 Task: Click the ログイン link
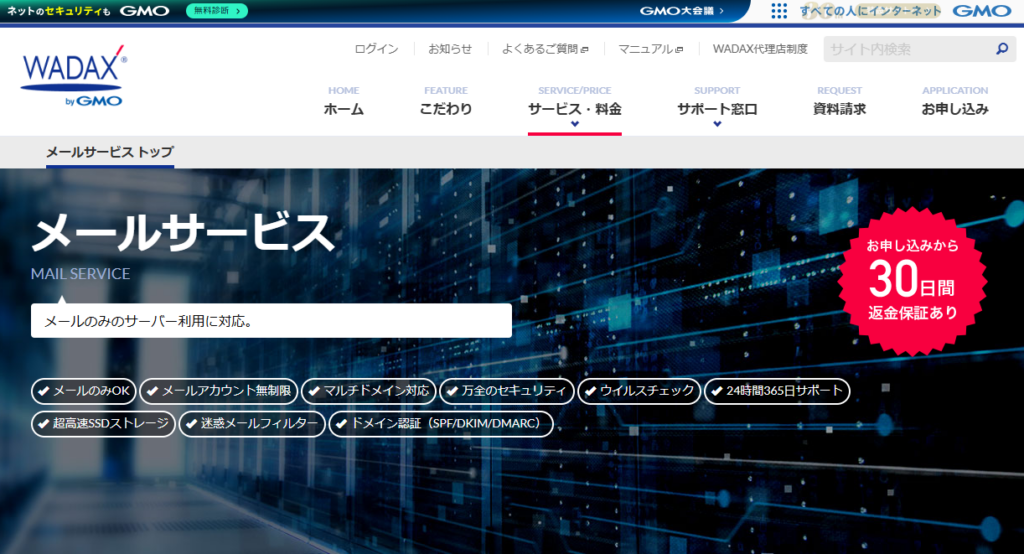[x=376, y=49]
